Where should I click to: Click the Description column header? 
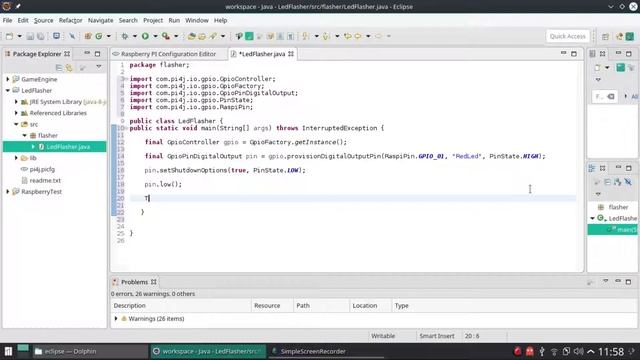tap(181, 306)
